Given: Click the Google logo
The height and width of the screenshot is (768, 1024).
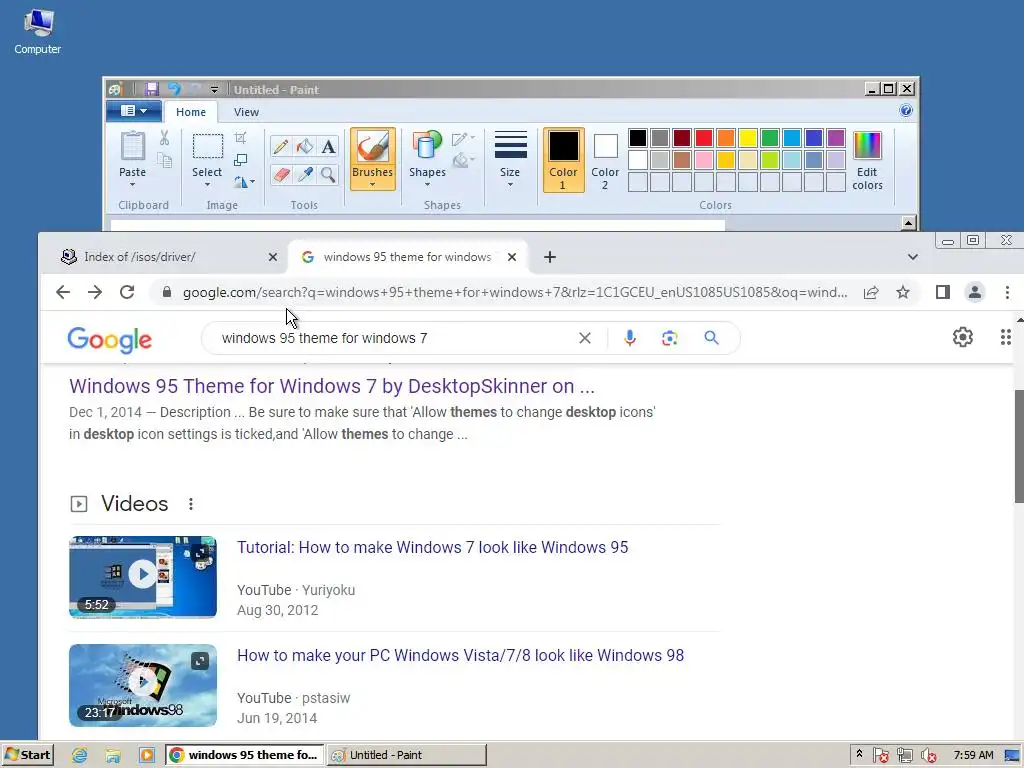Looking at the screenshot, I should click(x=110, y=340).
